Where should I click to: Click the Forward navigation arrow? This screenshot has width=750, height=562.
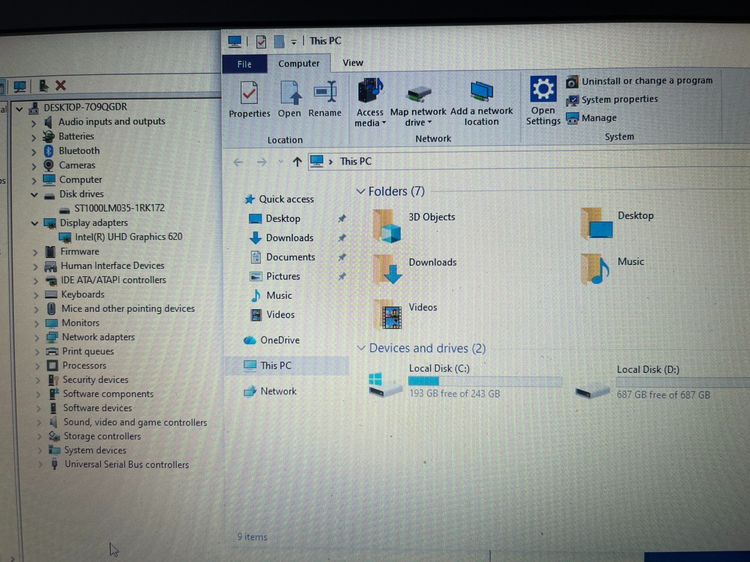pos(262,162)
